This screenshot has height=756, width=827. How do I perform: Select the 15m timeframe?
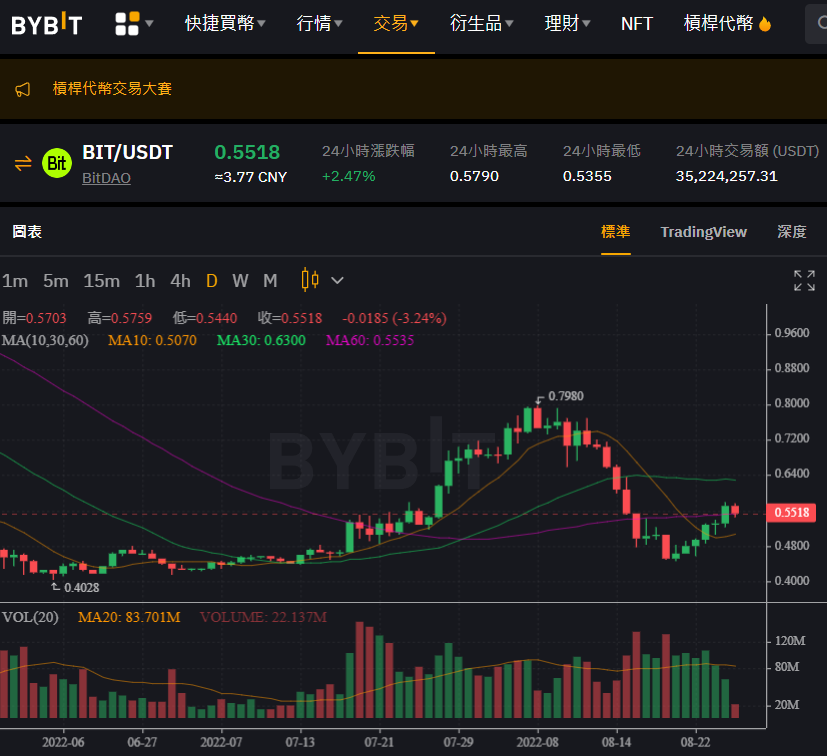[101, 281]
